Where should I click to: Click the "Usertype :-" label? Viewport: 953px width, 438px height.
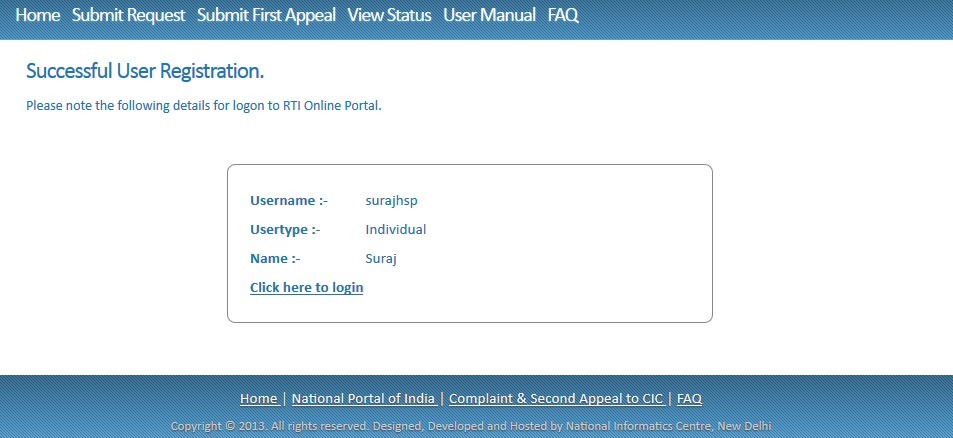pyautogui.click(x=285, y=230)
